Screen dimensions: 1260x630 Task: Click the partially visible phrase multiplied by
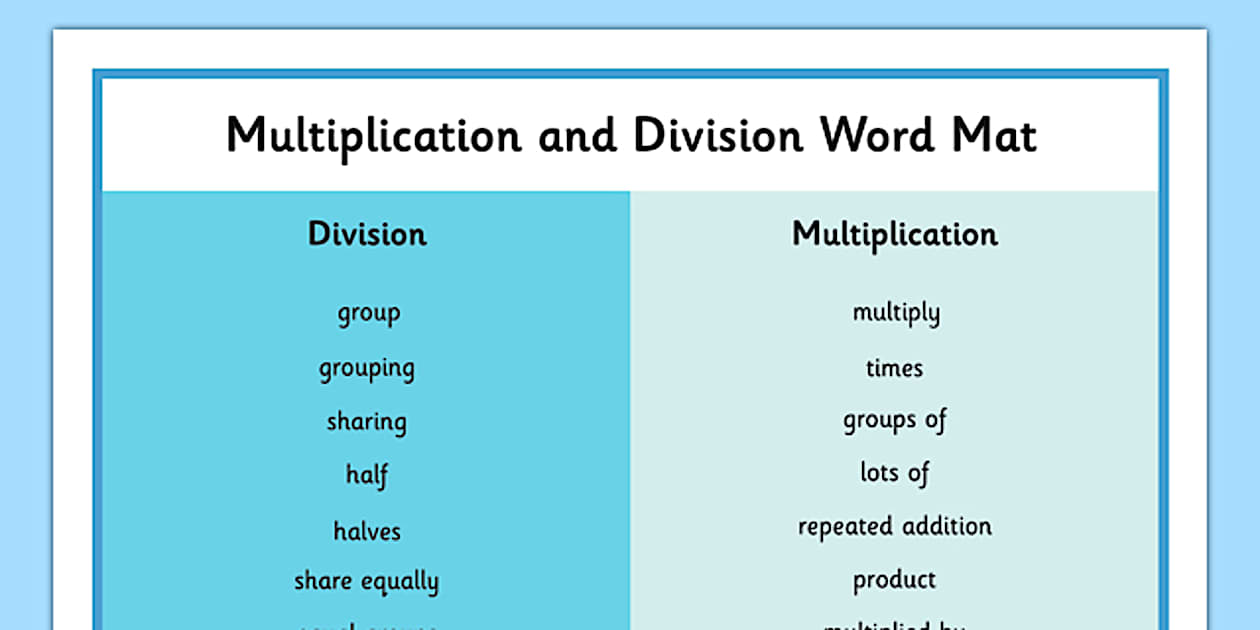[894, 623]
